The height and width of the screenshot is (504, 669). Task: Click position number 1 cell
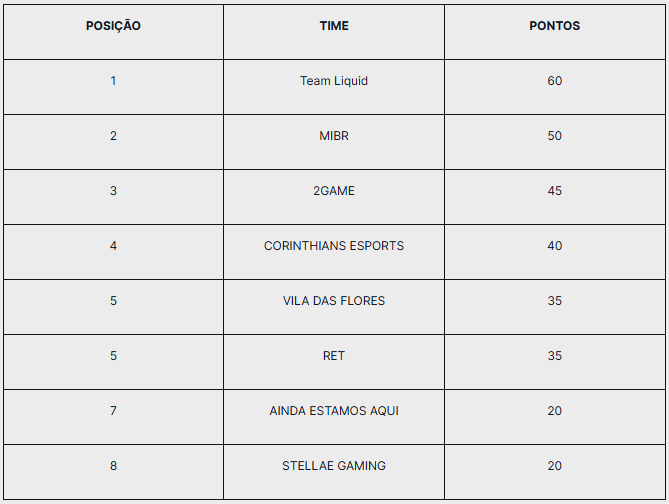point(113,81)
